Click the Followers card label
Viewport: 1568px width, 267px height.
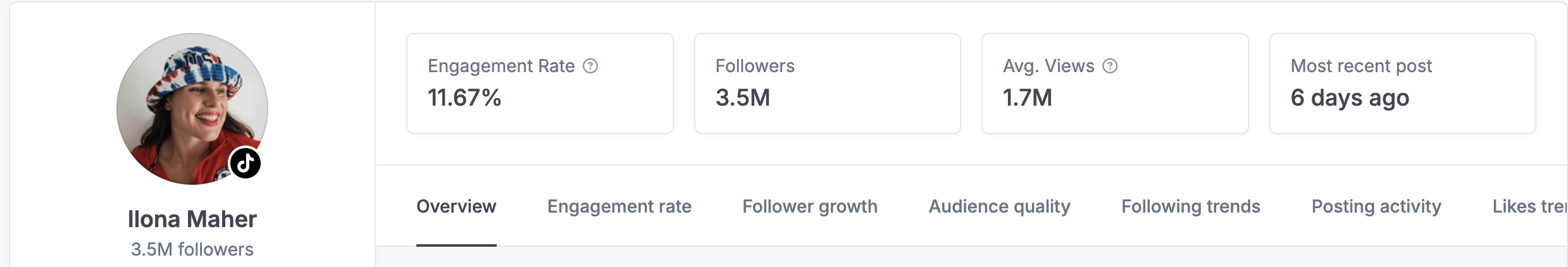(755, 66)
